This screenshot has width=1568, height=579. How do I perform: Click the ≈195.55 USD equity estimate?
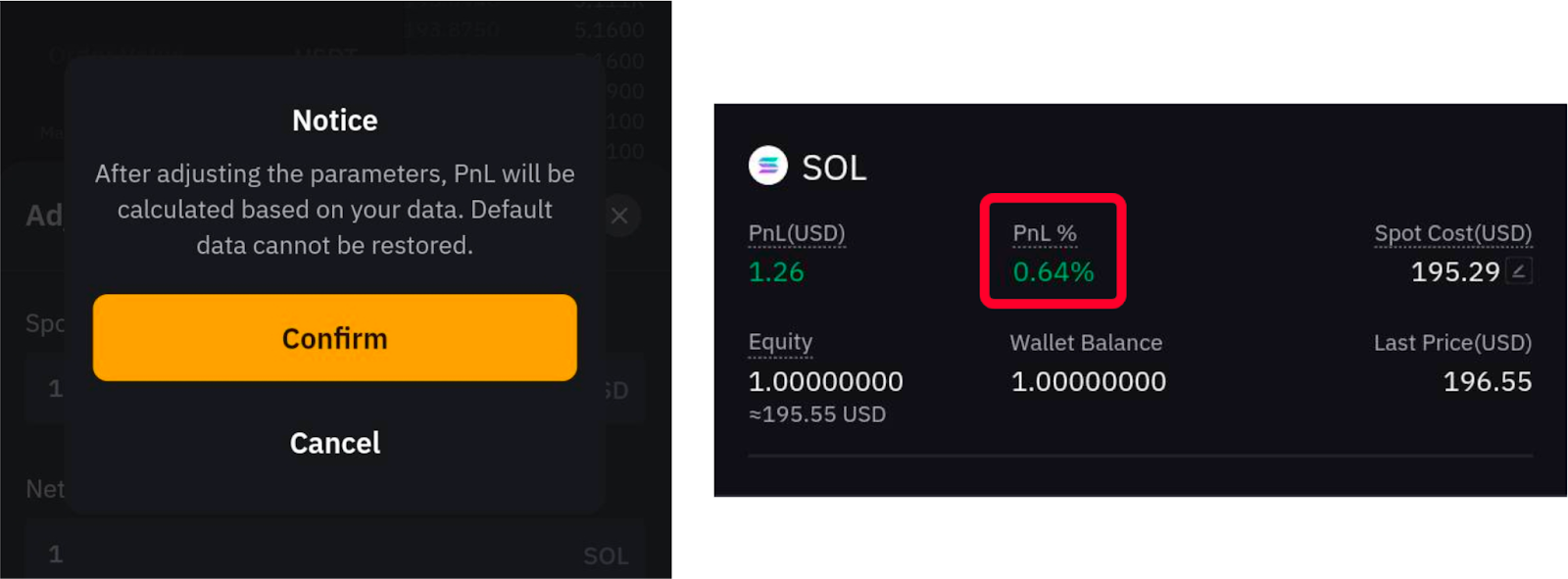tap(817, 414)
